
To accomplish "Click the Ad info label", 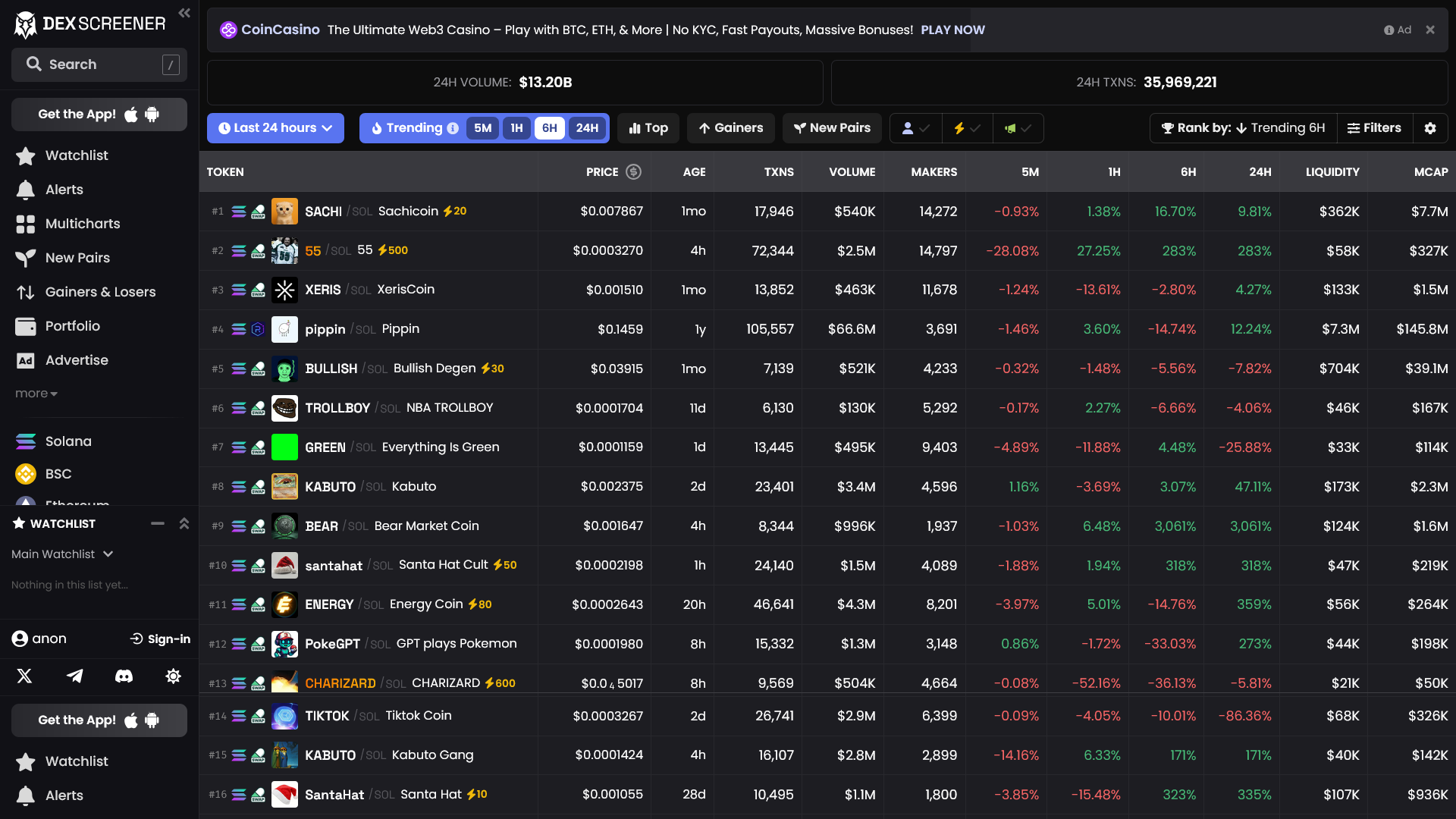I will (x=1397, y=30).
